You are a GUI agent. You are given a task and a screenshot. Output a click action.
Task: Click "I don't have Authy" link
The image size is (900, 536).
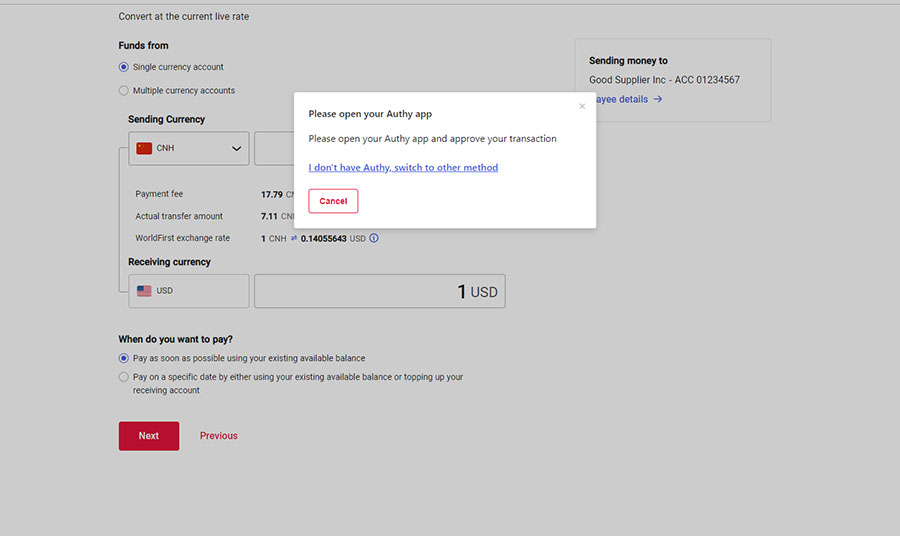(x=403, y=168)
